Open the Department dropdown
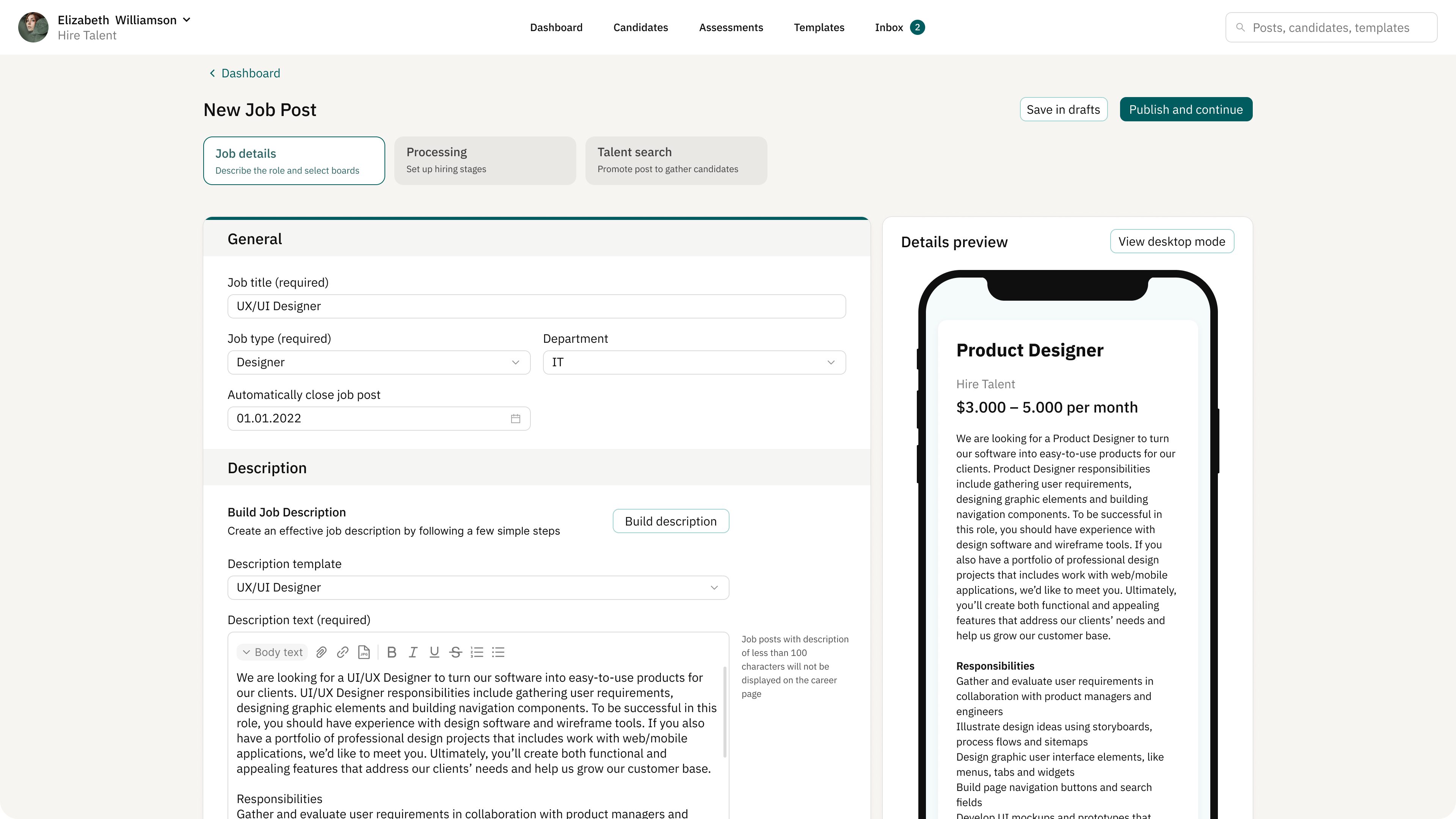 (694, 362)
